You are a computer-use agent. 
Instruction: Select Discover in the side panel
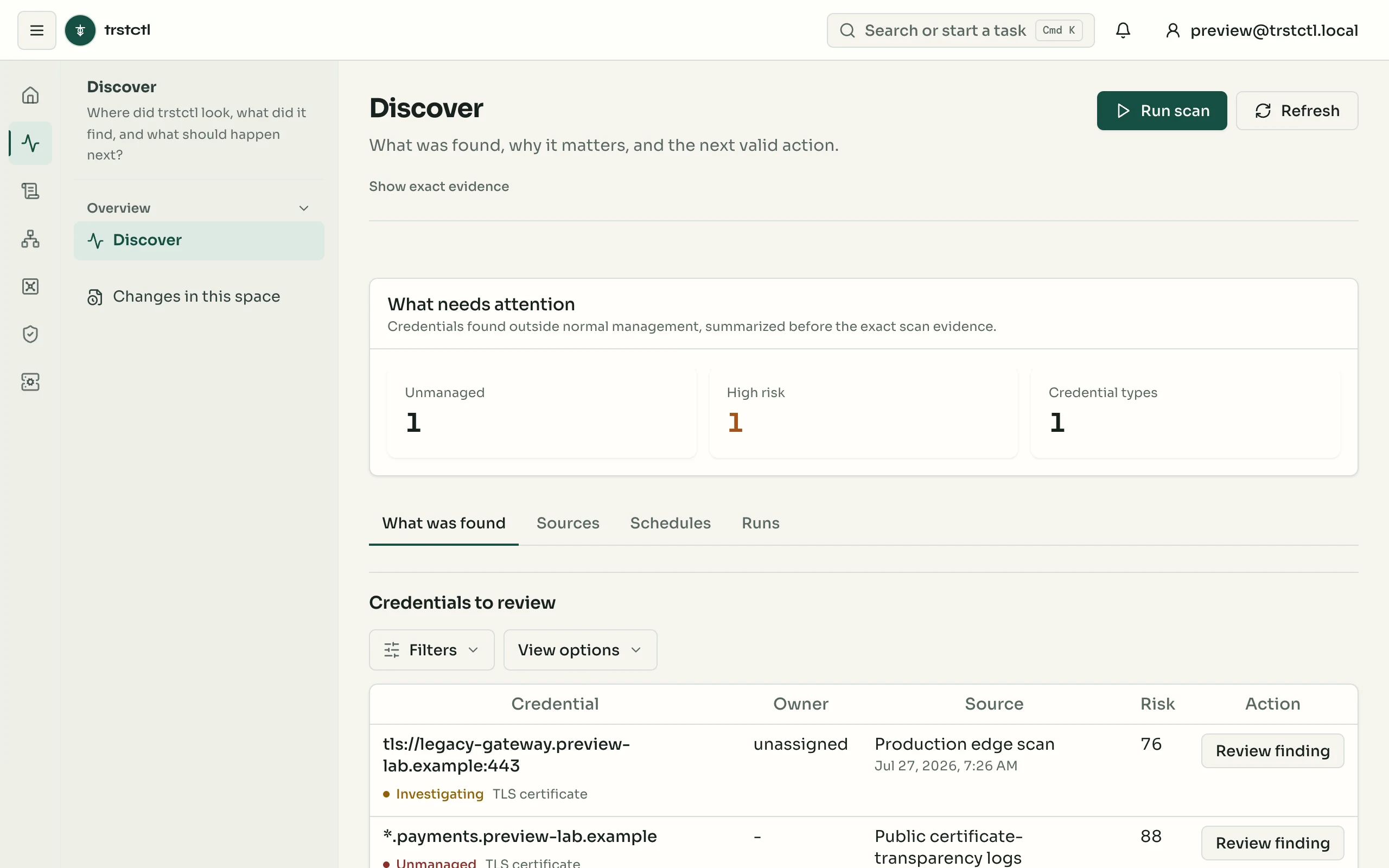pyautogui.click(x=199, y=240)
